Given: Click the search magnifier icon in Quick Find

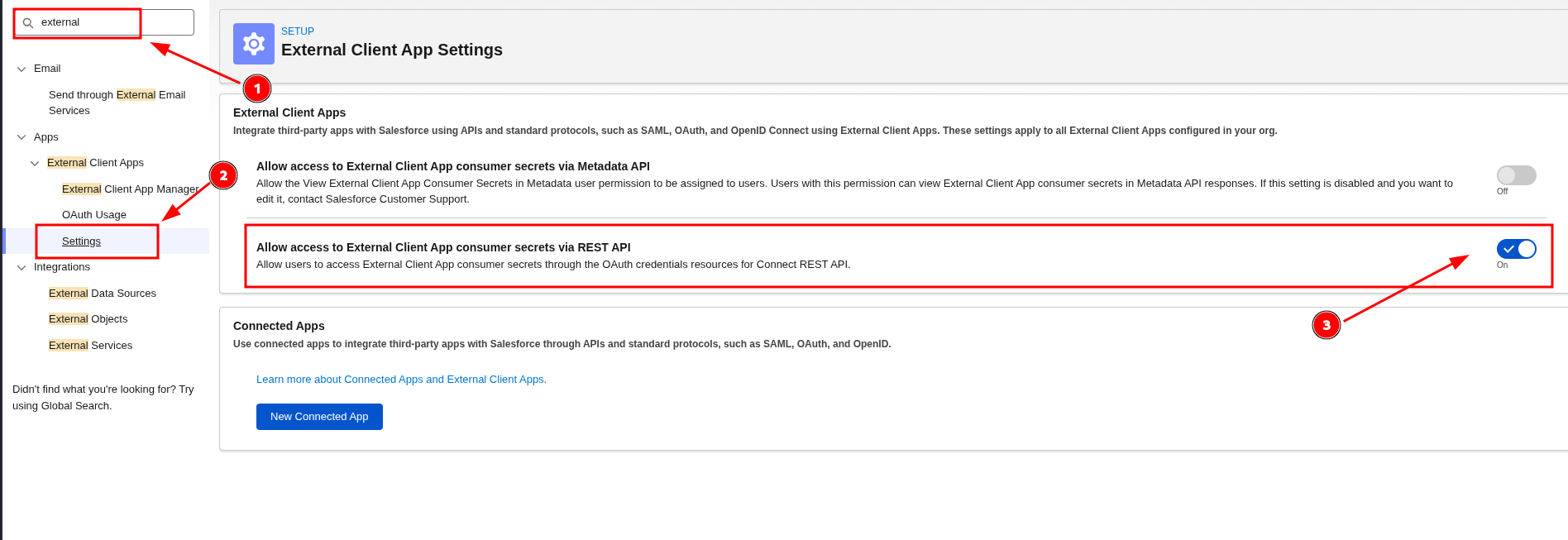Looking at the screenshot, I should 28,23.
